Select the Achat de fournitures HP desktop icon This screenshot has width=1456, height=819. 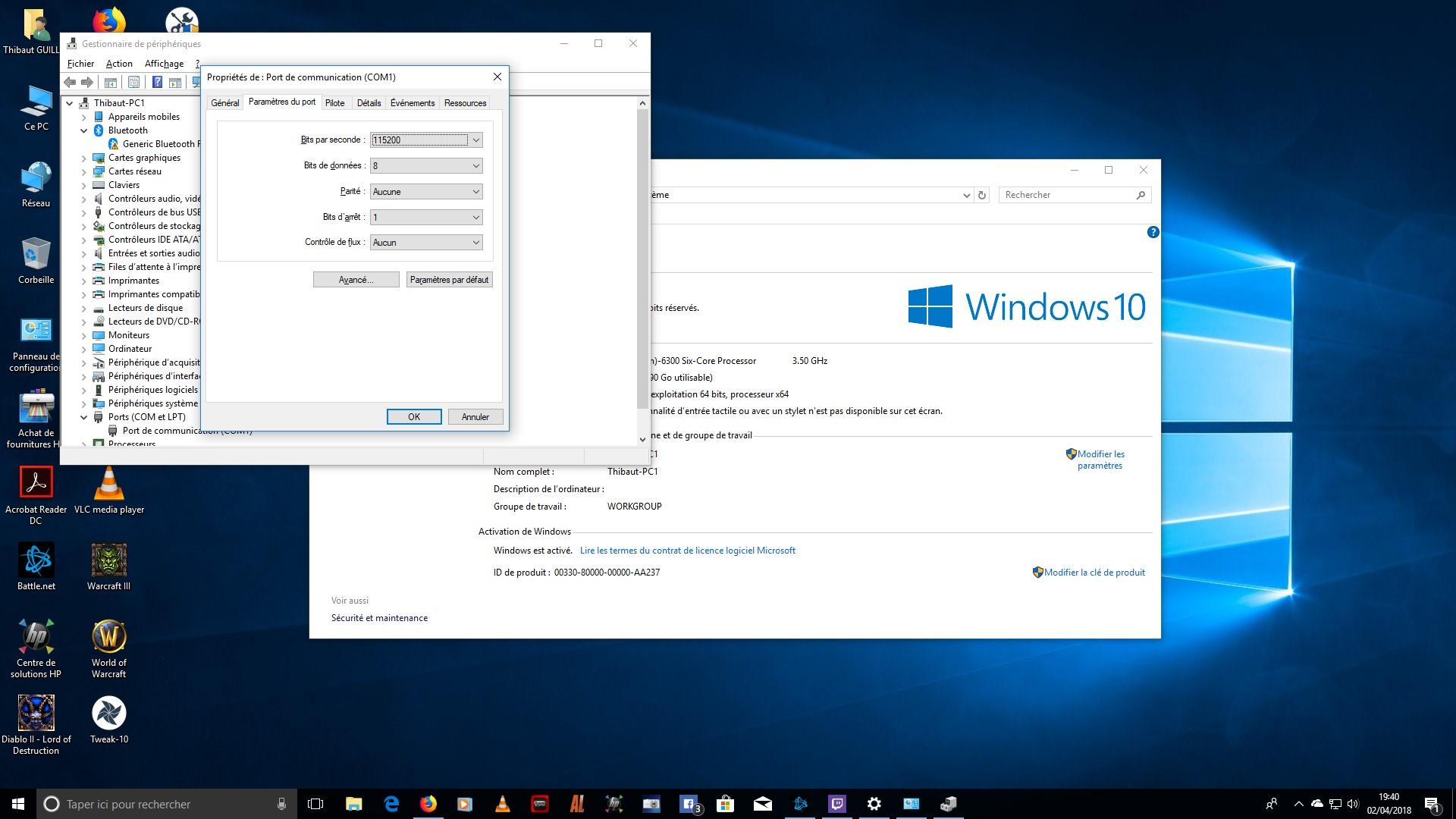pyautogui.click(x=36, y=420)
